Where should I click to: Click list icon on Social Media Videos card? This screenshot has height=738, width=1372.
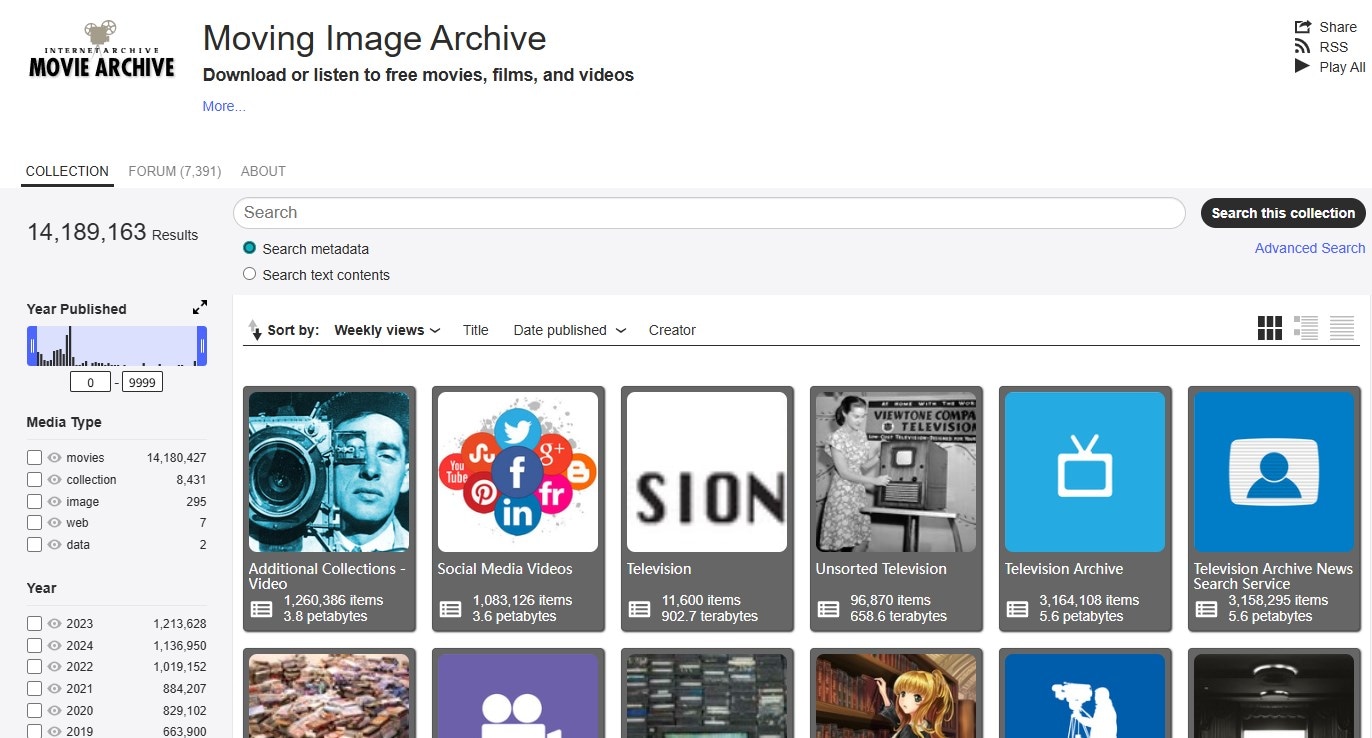pos(450,609)
